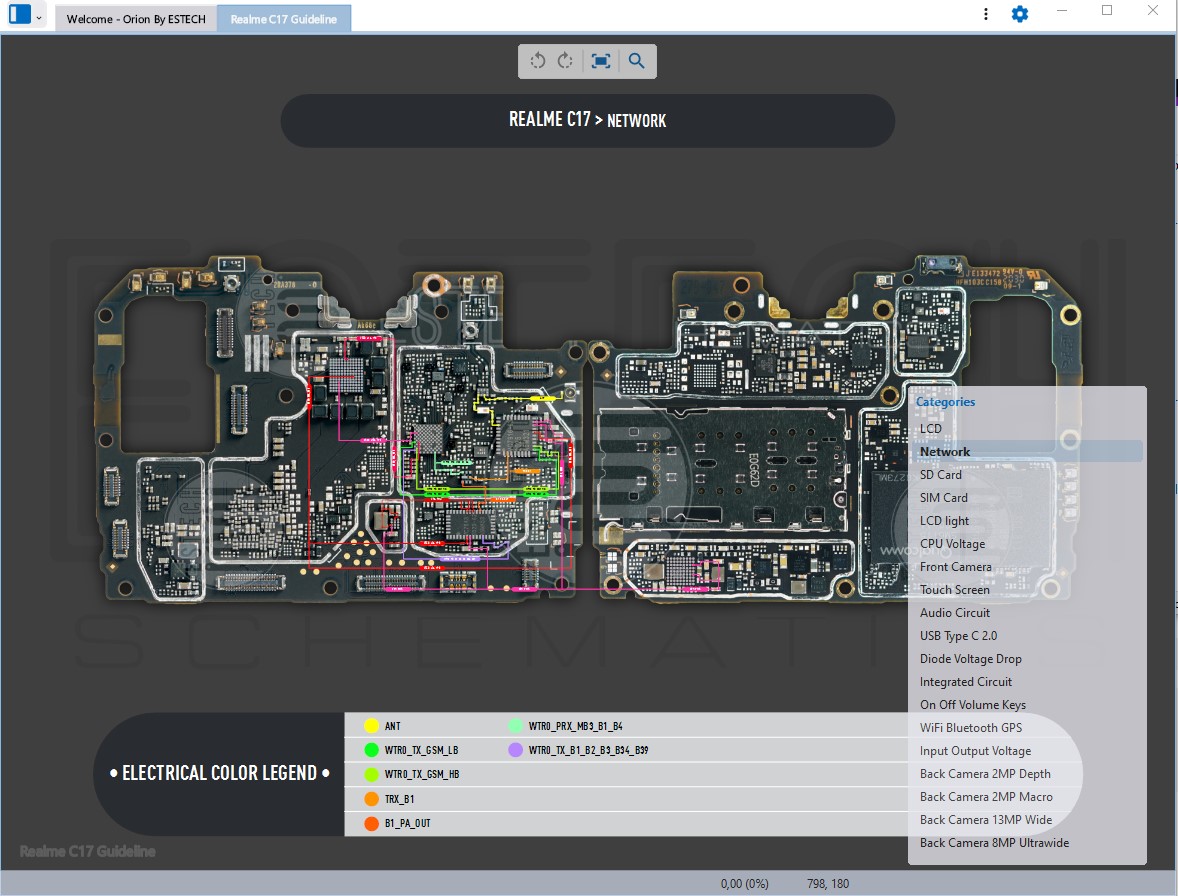Select SD Card in Categories list
Image resolution: width=1178 pixels, height=896 pixels.
pyautogui.click(x=941, y=475)
